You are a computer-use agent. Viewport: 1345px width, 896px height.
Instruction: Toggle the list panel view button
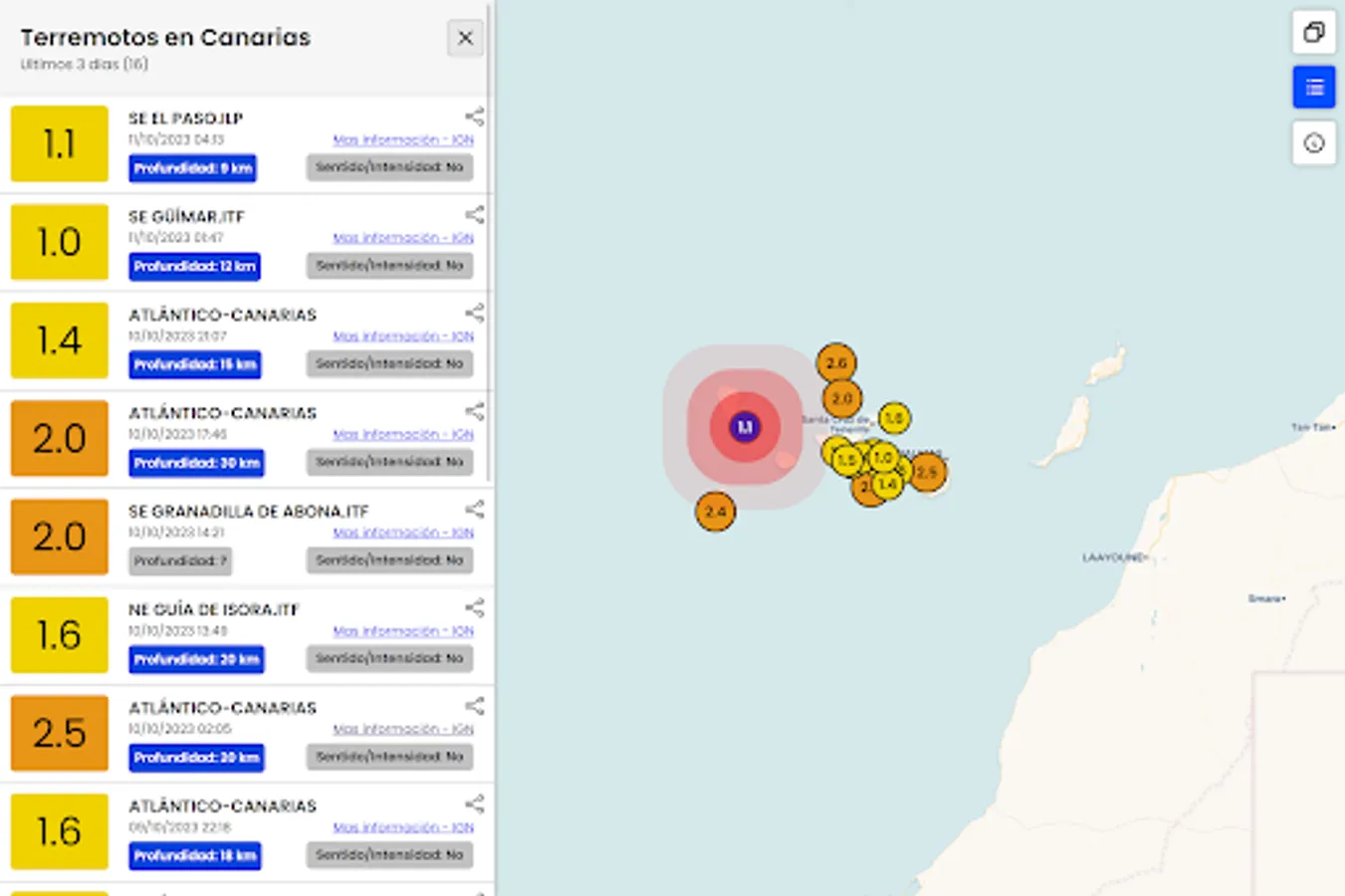tap(1313, 88)
